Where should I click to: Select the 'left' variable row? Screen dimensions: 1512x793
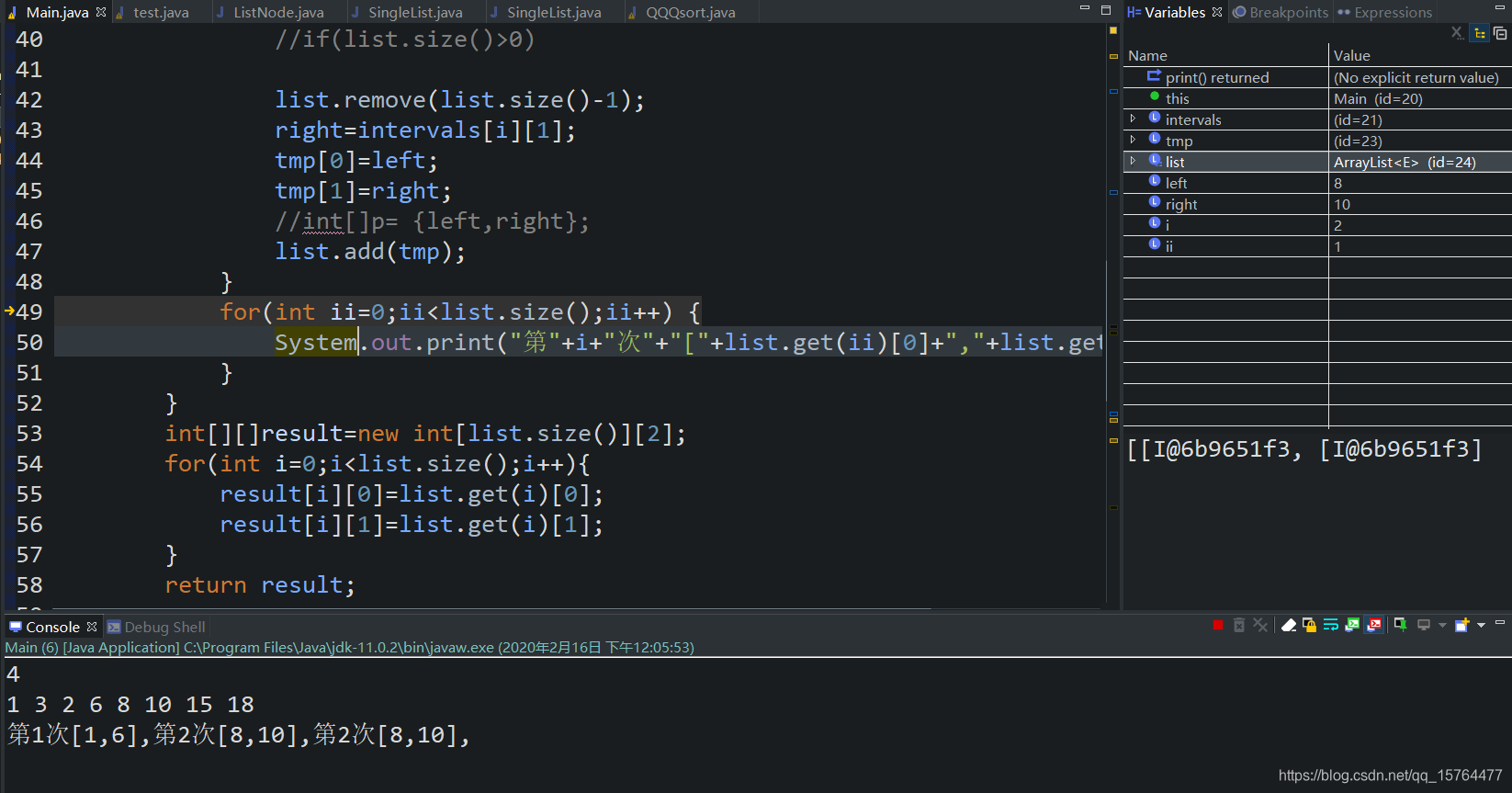pos(1317,183)
